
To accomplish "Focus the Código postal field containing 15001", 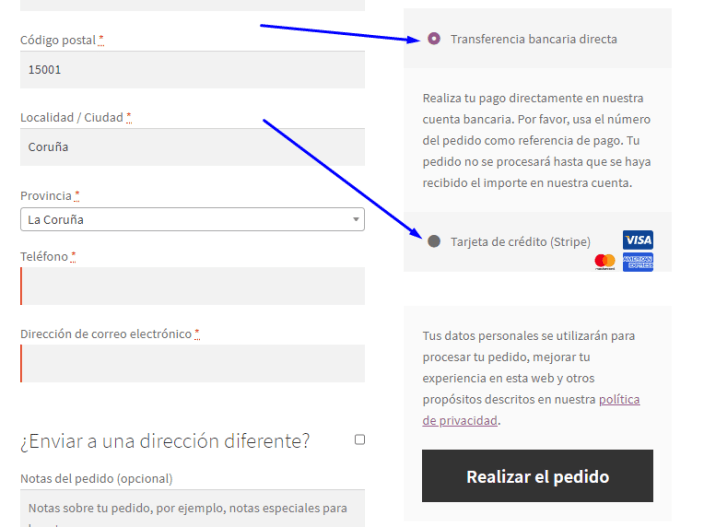I will [x=192, y=70].
